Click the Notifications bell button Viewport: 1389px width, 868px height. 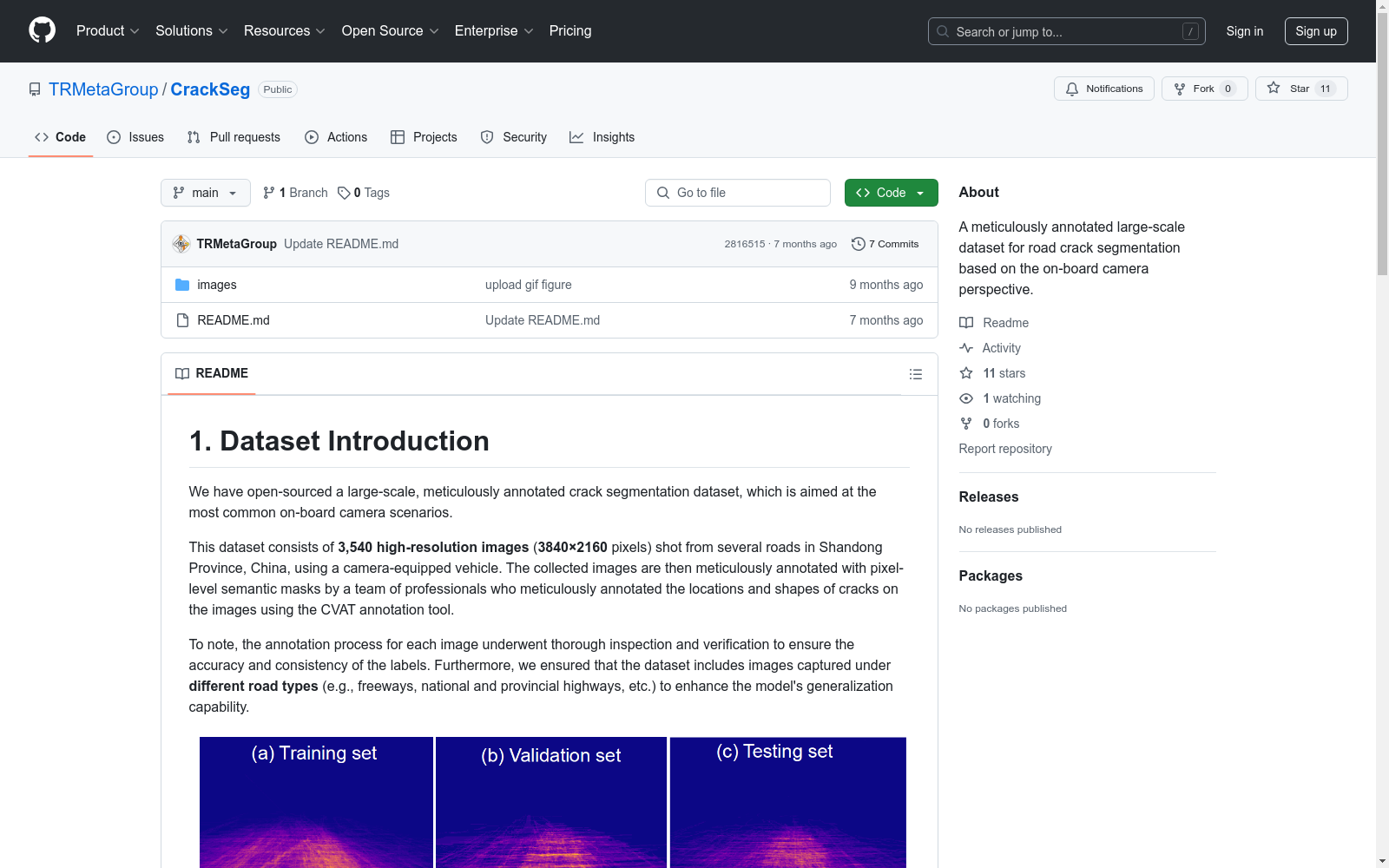(x=1103, y=89)
